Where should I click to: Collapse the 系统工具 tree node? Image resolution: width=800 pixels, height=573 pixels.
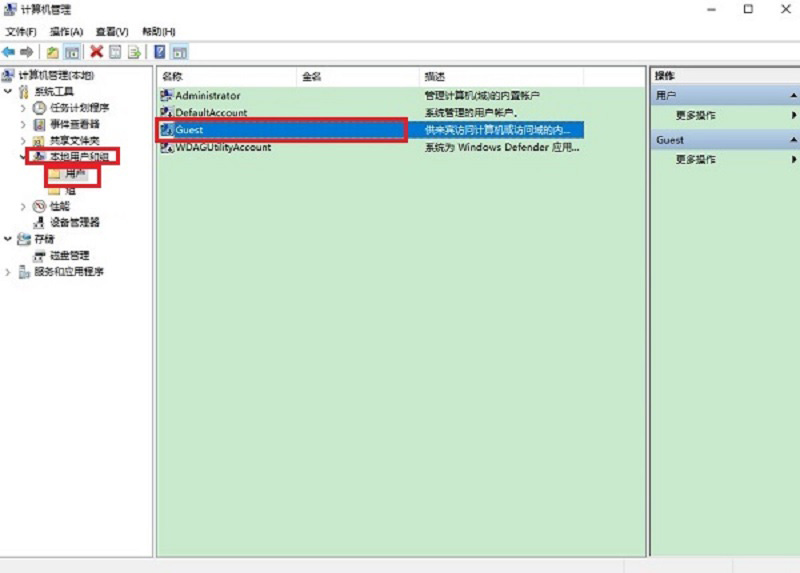coord(8,91)
